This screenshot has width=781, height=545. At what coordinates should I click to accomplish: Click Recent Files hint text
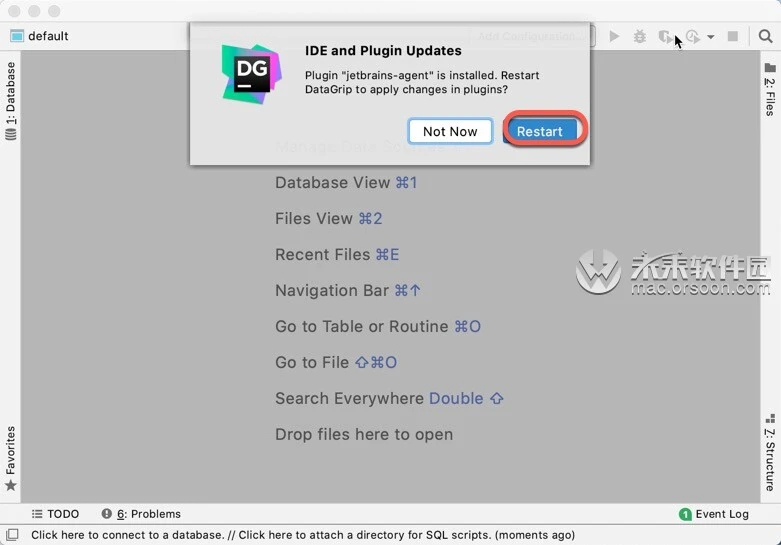tap(337, 254)
